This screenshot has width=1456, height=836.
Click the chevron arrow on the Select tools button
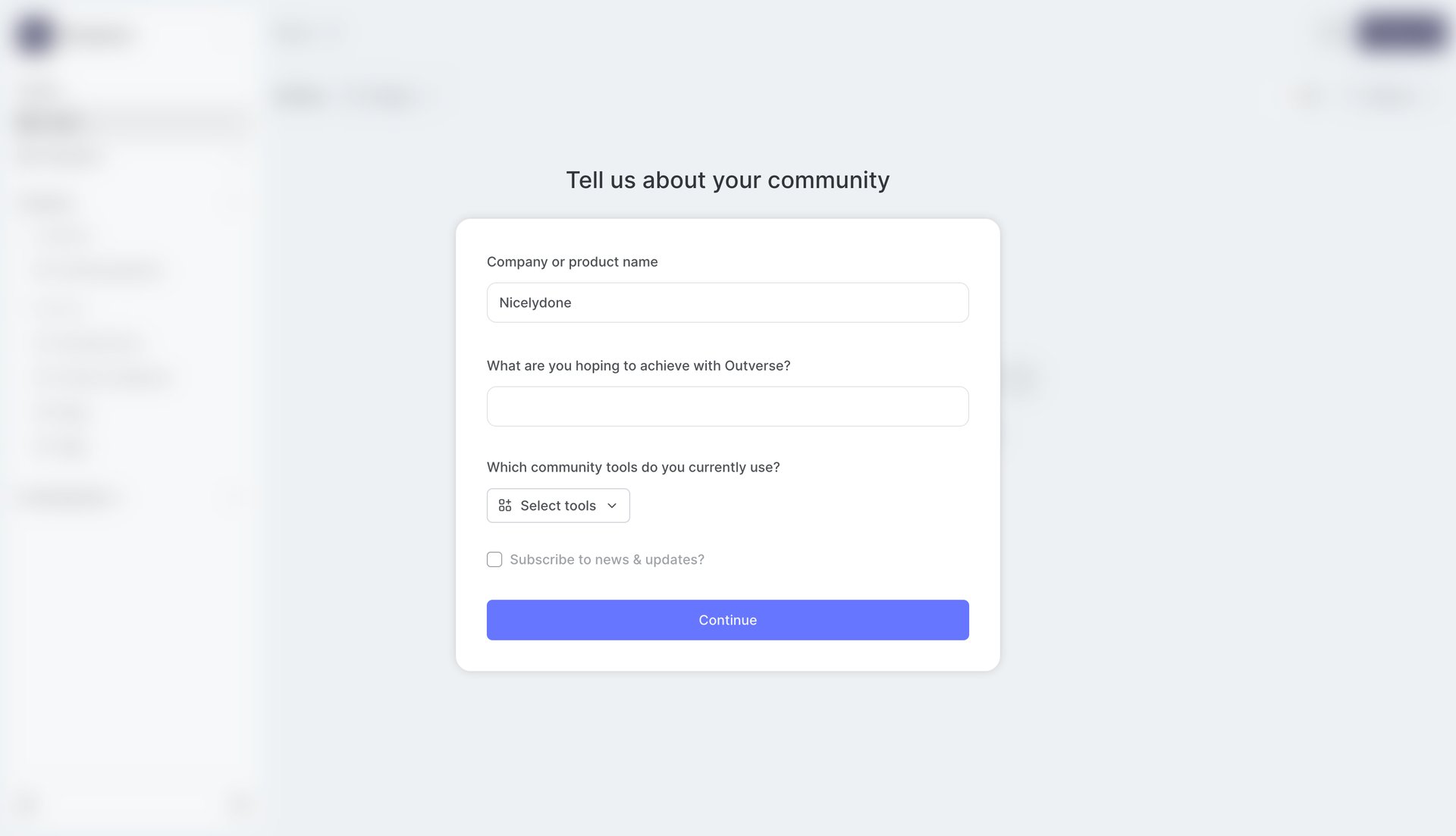[x=612, y=506]
